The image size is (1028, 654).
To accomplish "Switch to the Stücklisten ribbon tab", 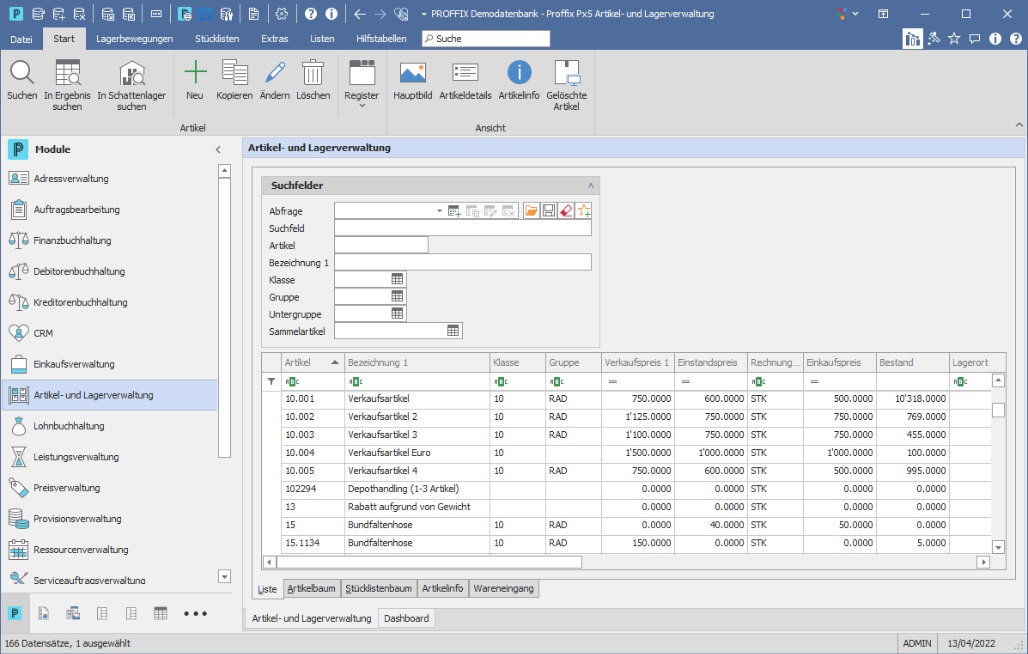I will 217,39.
